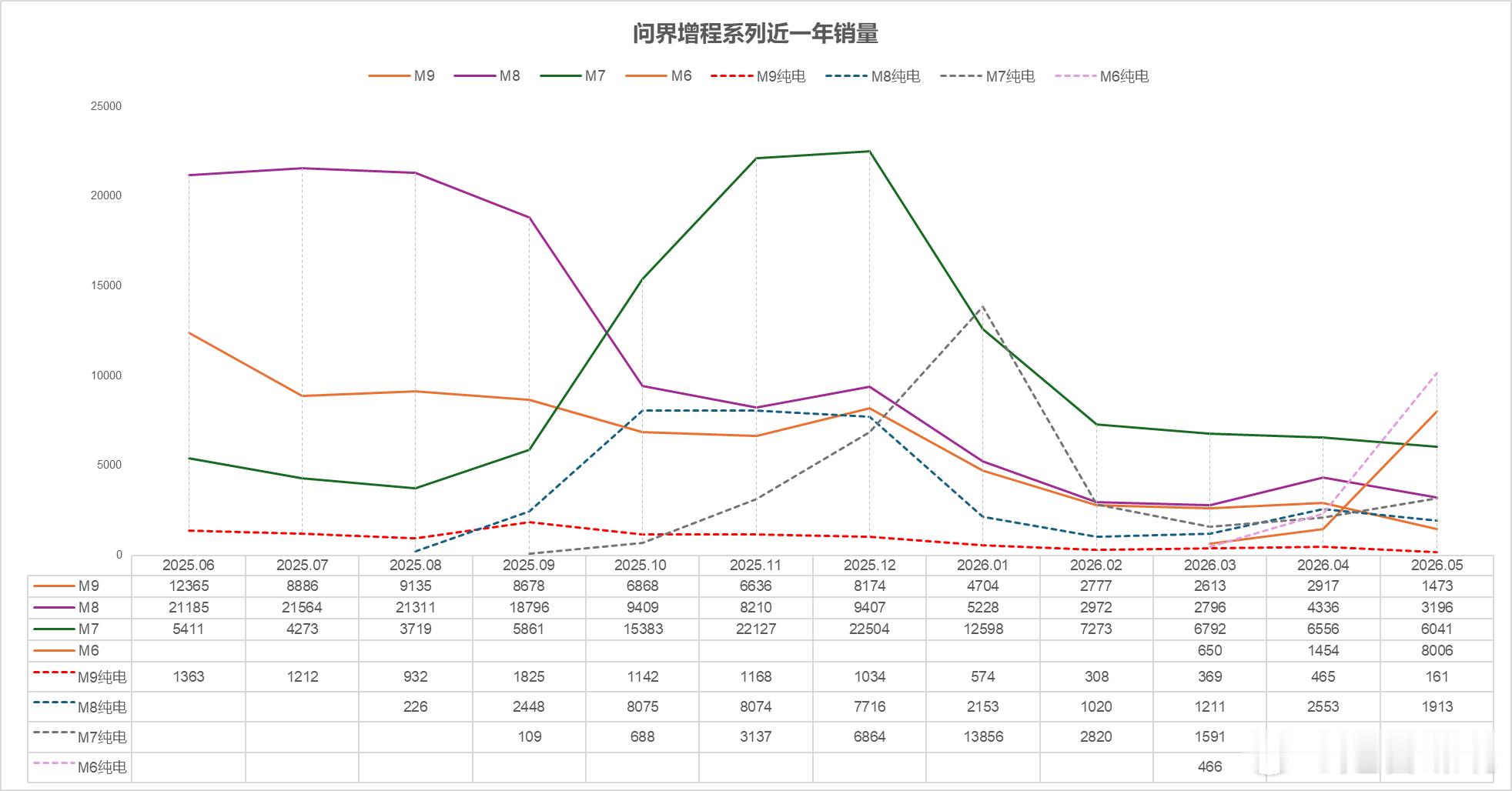Select the M8 entry in the top legend
The width and height of the screenshot is (1512, 791).
(487, 75)
